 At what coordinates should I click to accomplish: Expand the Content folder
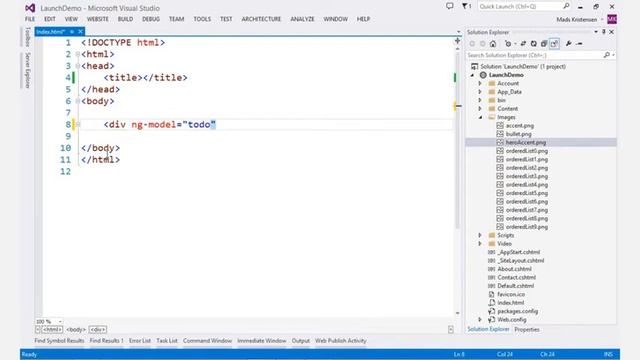coord(480,109)
